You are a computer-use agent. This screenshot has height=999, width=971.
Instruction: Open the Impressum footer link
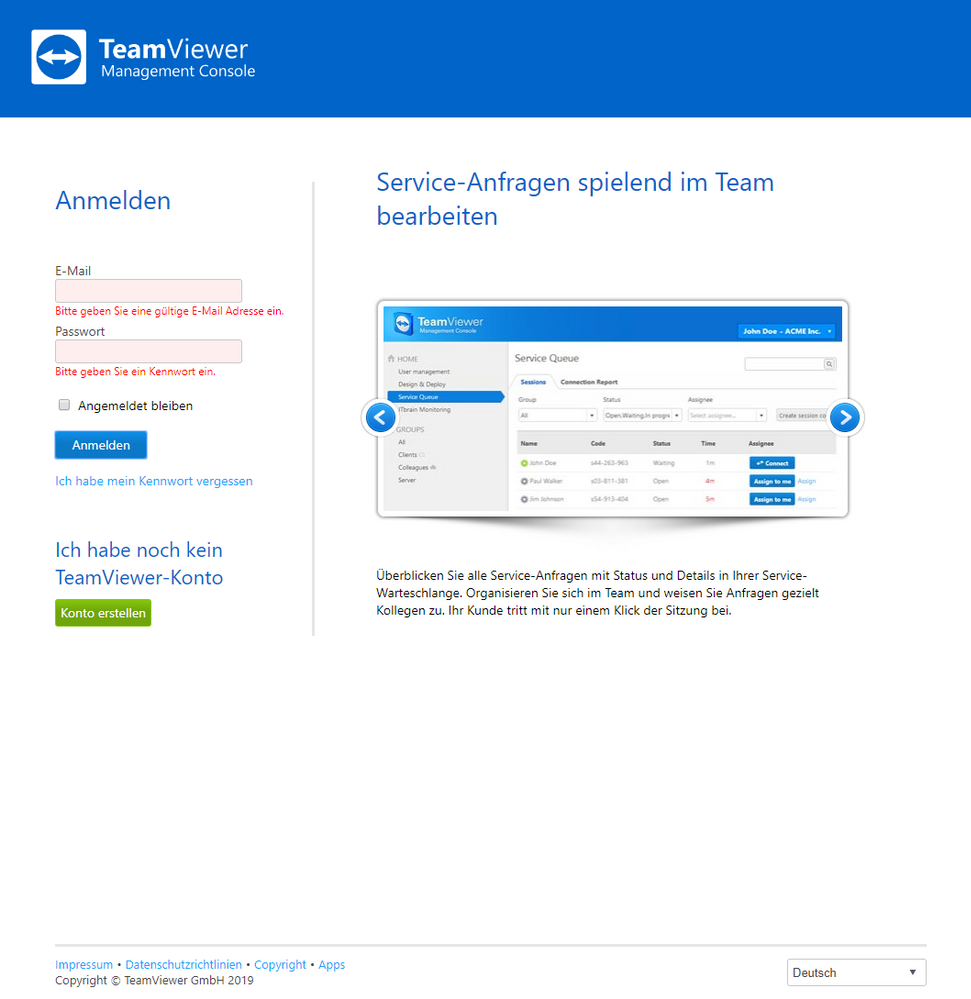[83, 965]
